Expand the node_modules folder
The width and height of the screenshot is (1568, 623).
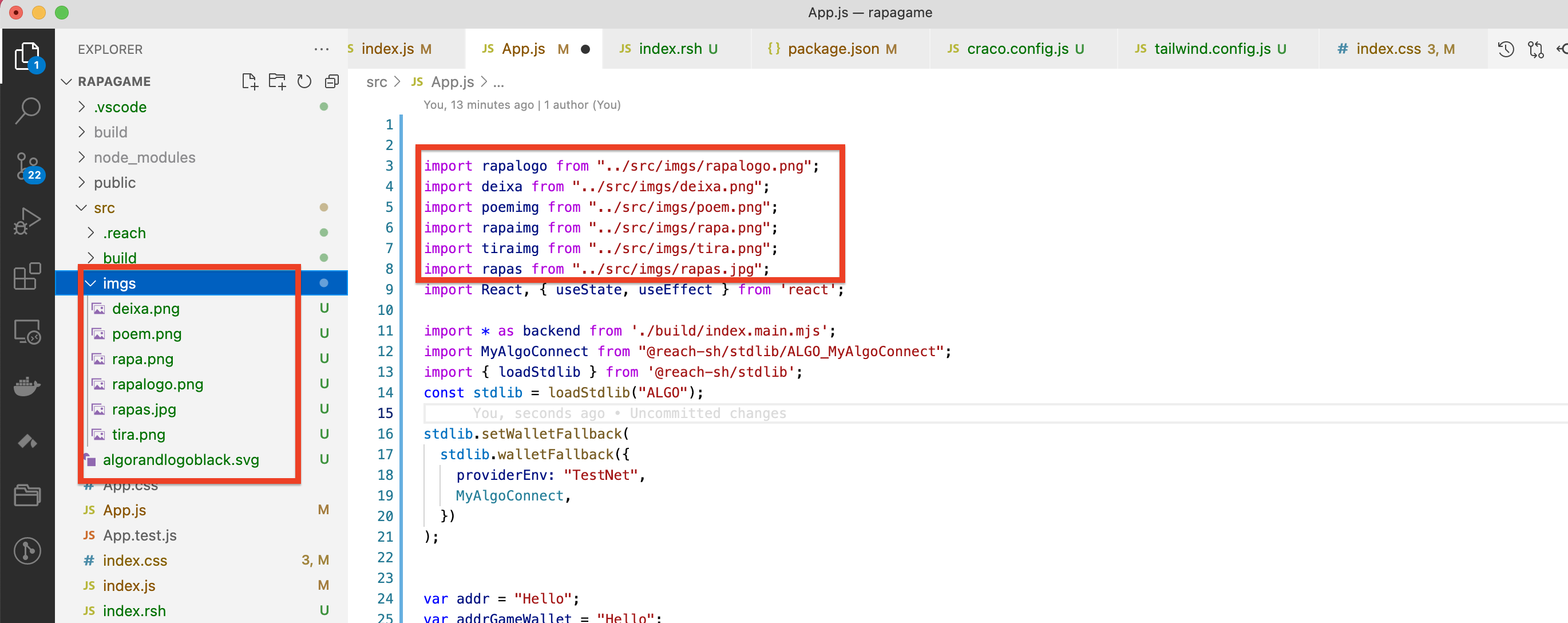click(144, 157)
